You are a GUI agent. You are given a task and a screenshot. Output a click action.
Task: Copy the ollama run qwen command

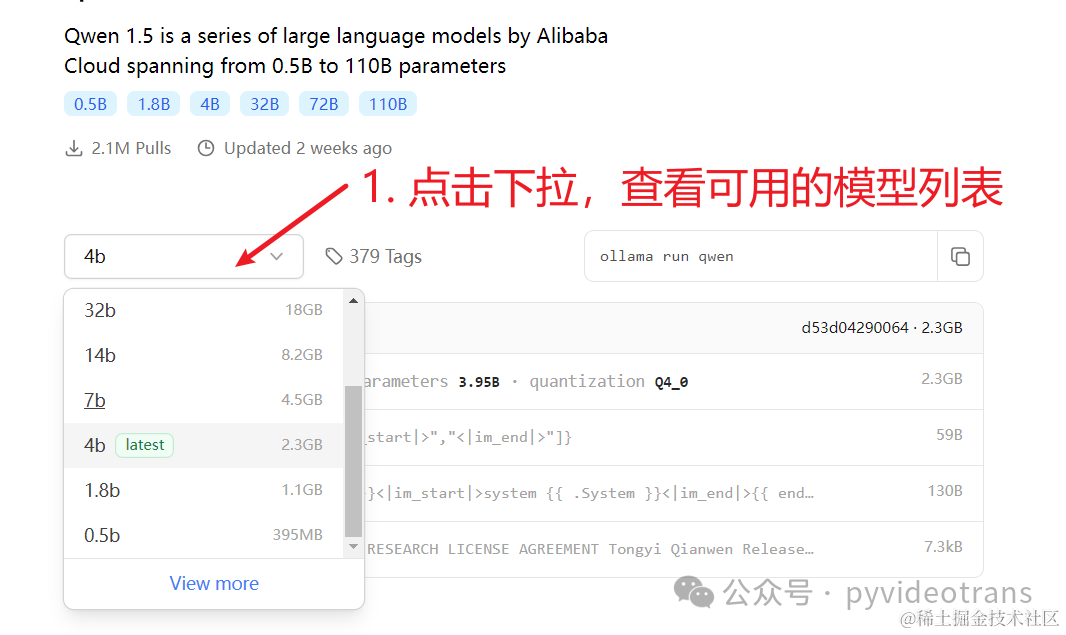(960, 256)
